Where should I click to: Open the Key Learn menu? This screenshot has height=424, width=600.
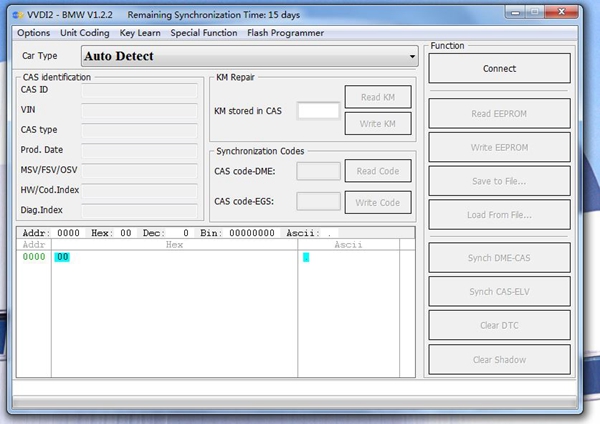(140, 33)
